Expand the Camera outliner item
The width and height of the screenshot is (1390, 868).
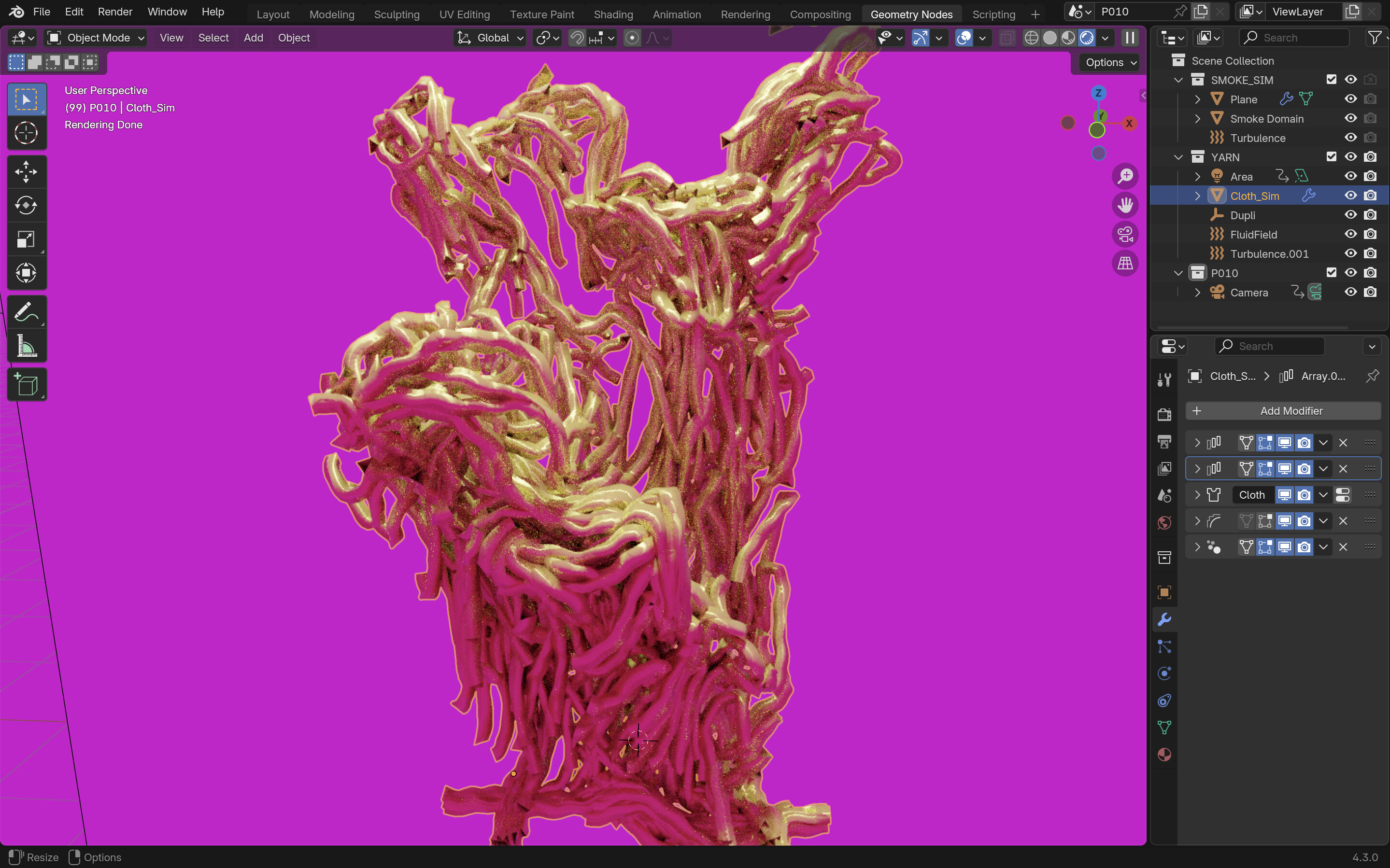pos(1198,292)
